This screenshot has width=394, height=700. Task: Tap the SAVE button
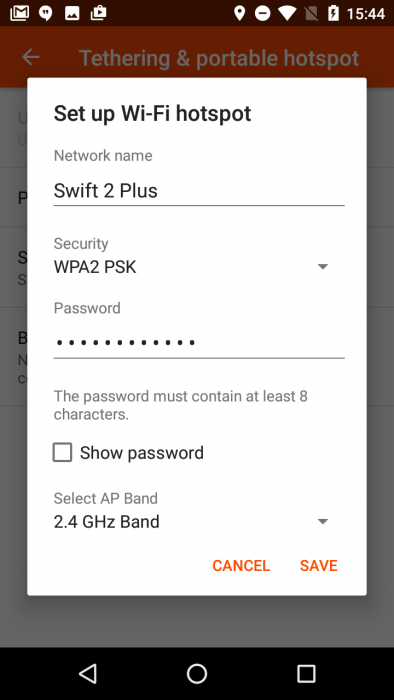point(319,566)
